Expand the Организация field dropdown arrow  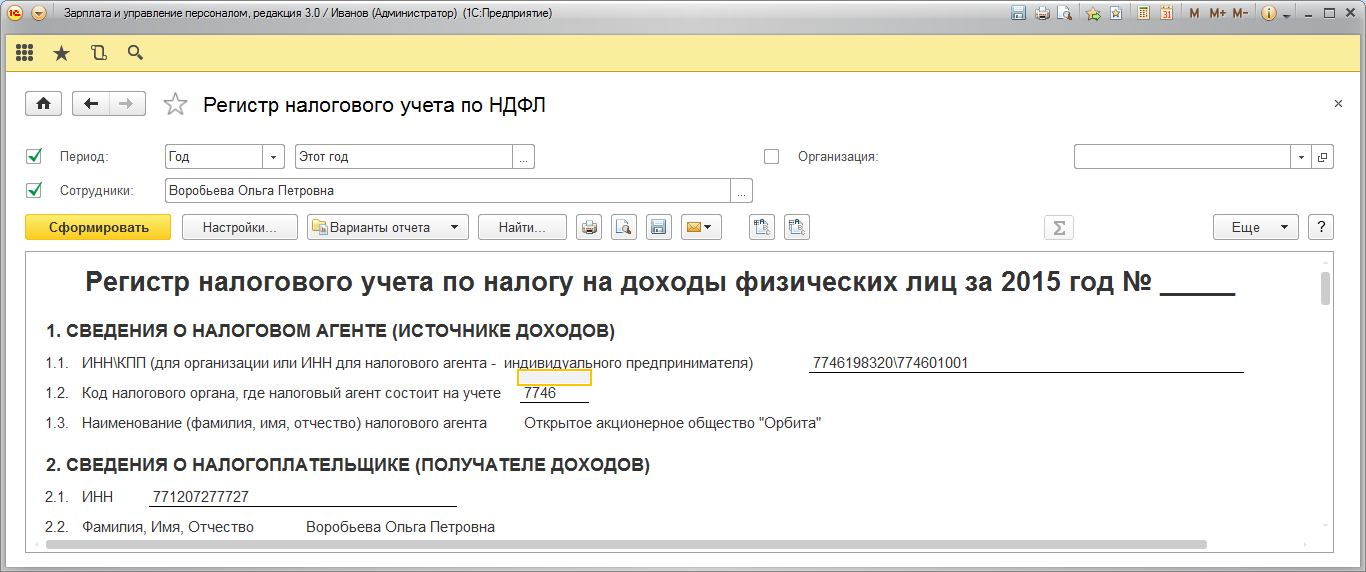1301,157
